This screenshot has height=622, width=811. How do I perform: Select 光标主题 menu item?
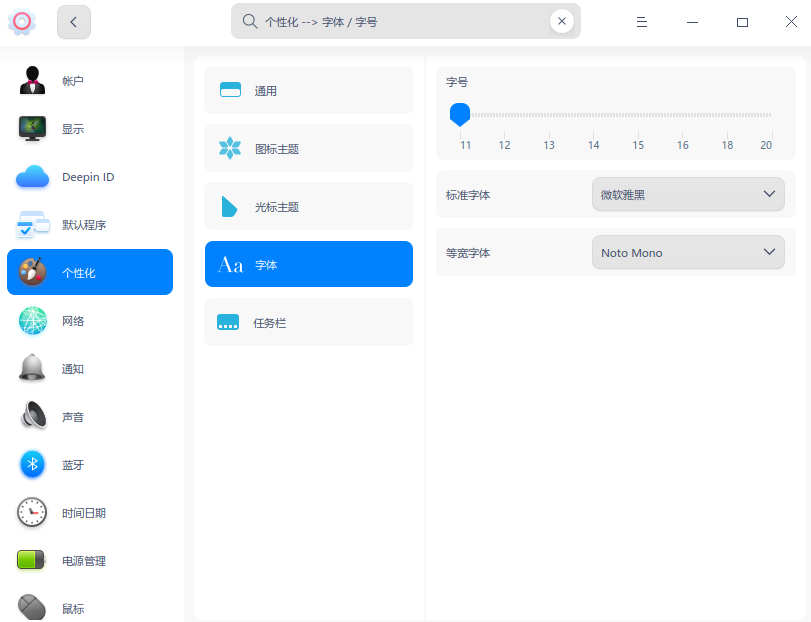click(x=309, y=206)
